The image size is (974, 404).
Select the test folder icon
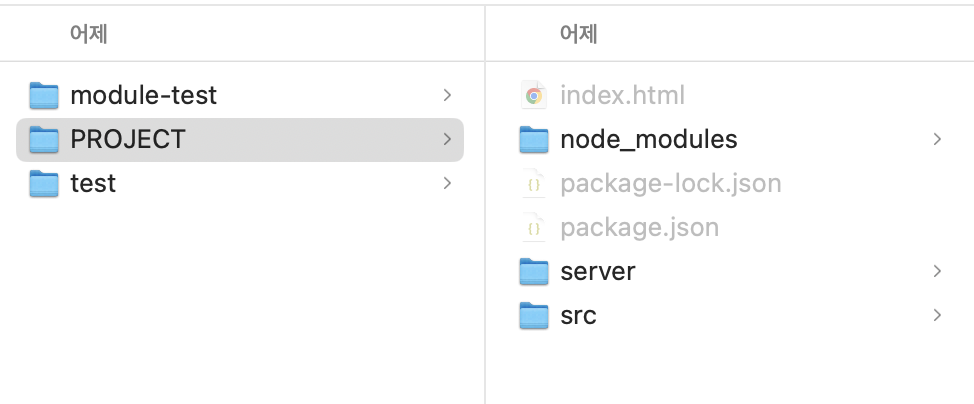click(x=43, y=183)
